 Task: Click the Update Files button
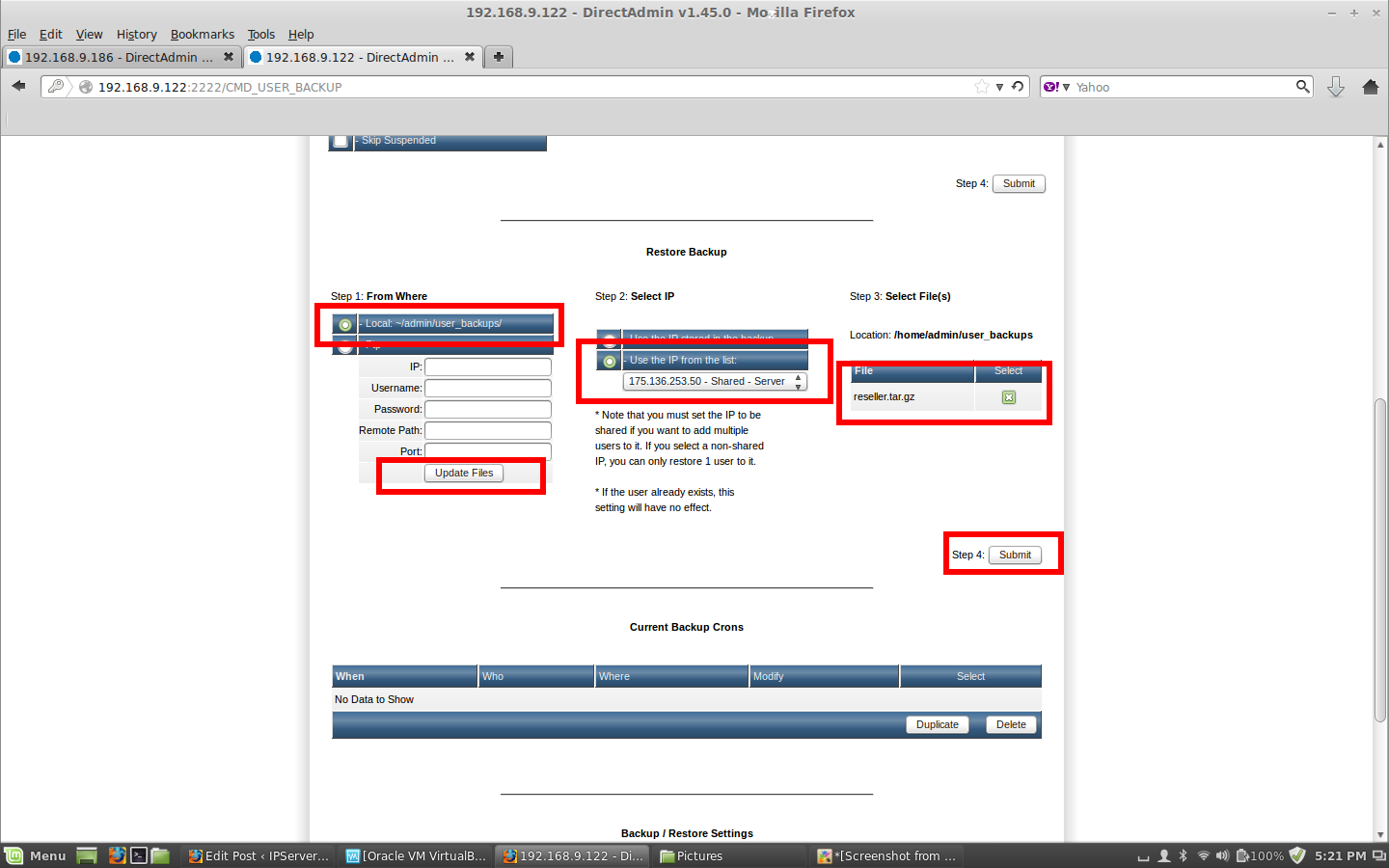(463, 474)
